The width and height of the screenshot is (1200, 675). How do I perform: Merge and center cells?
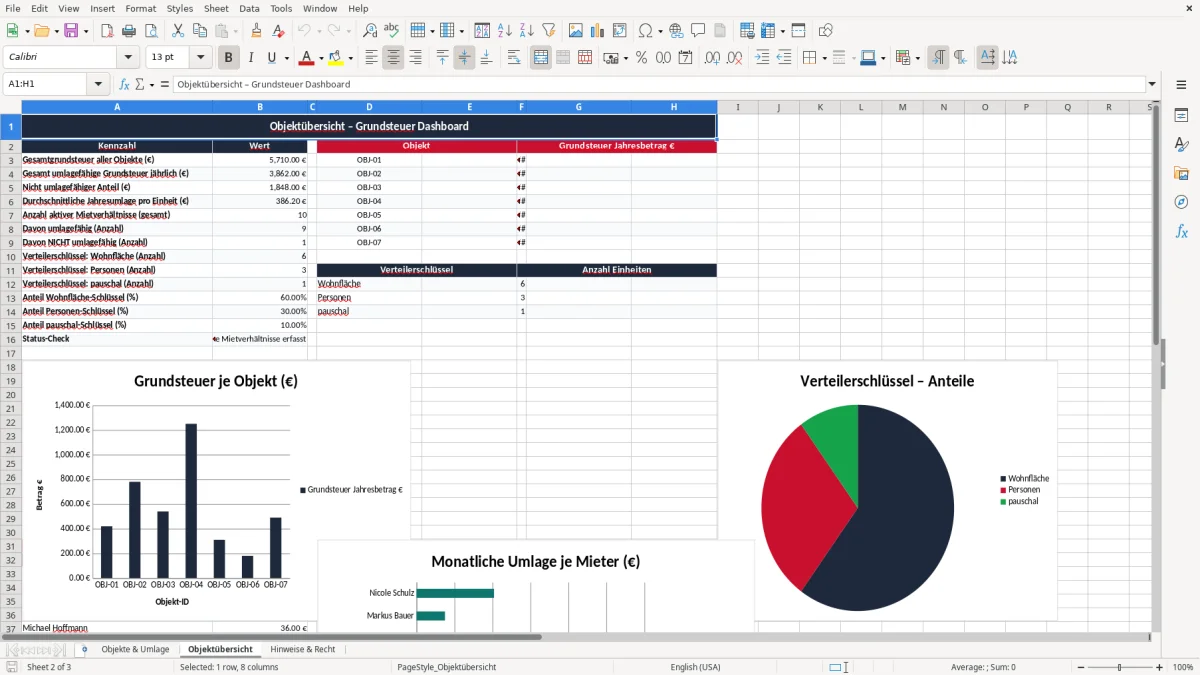(541, 58)
